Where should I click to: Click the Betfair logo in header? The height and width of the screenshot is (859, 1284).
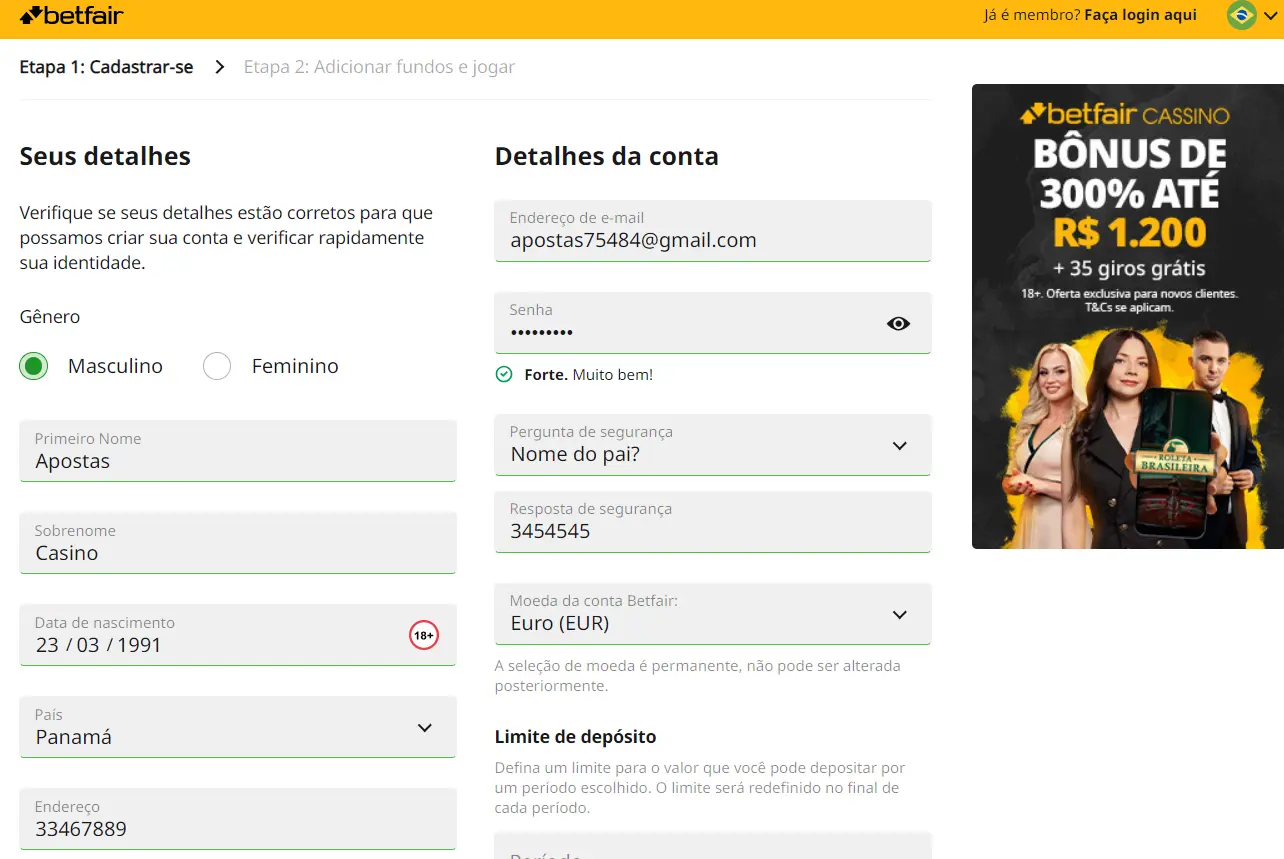(72, 15)
